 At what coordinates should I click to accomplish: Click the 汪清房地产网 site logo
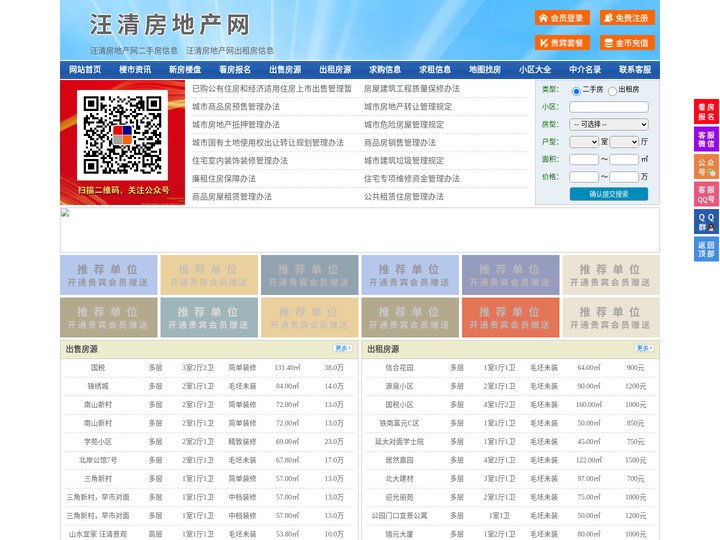pyautogui.click(x=169, y=25)
